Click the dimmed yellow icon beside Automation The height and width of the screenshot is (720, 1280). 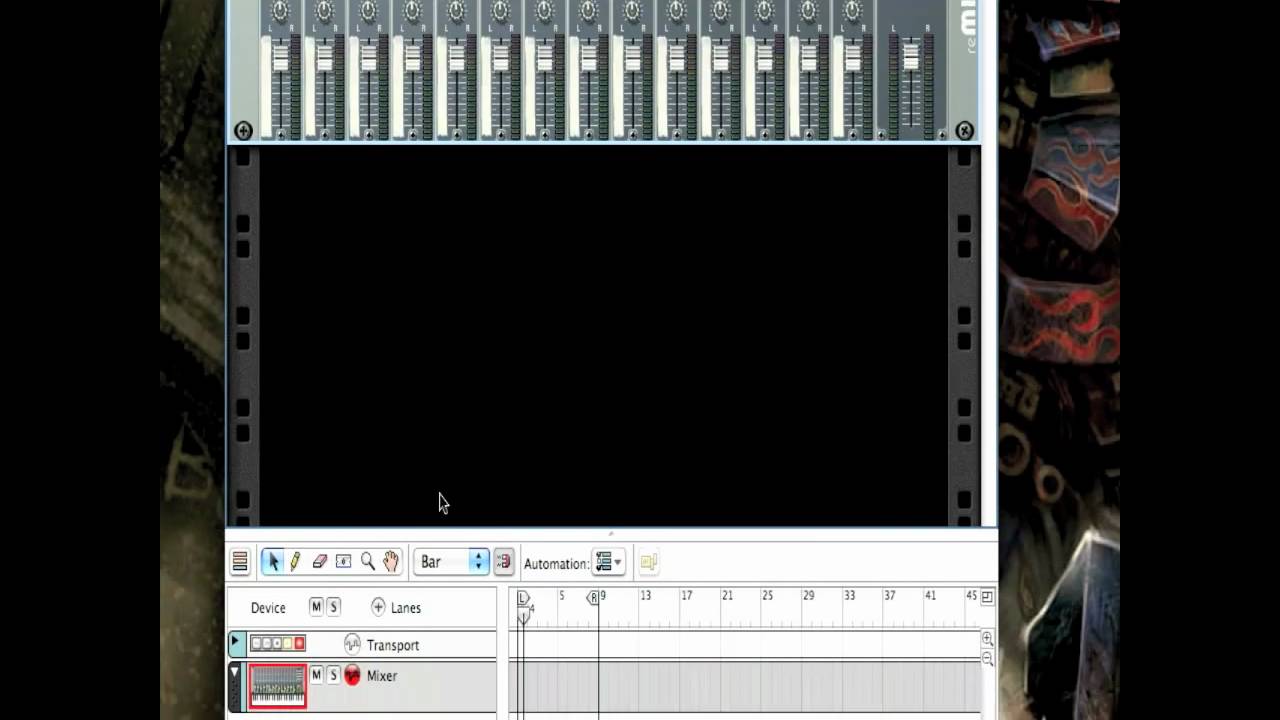[x=648, y=562]
